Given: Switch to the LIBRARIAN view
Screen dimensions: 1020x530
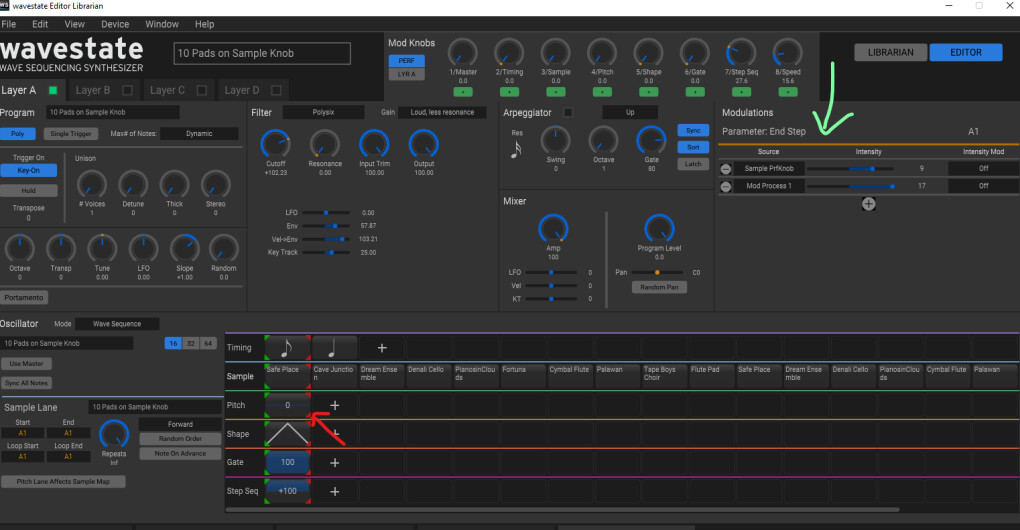Looking at the screenshot, I should (891, 53).
